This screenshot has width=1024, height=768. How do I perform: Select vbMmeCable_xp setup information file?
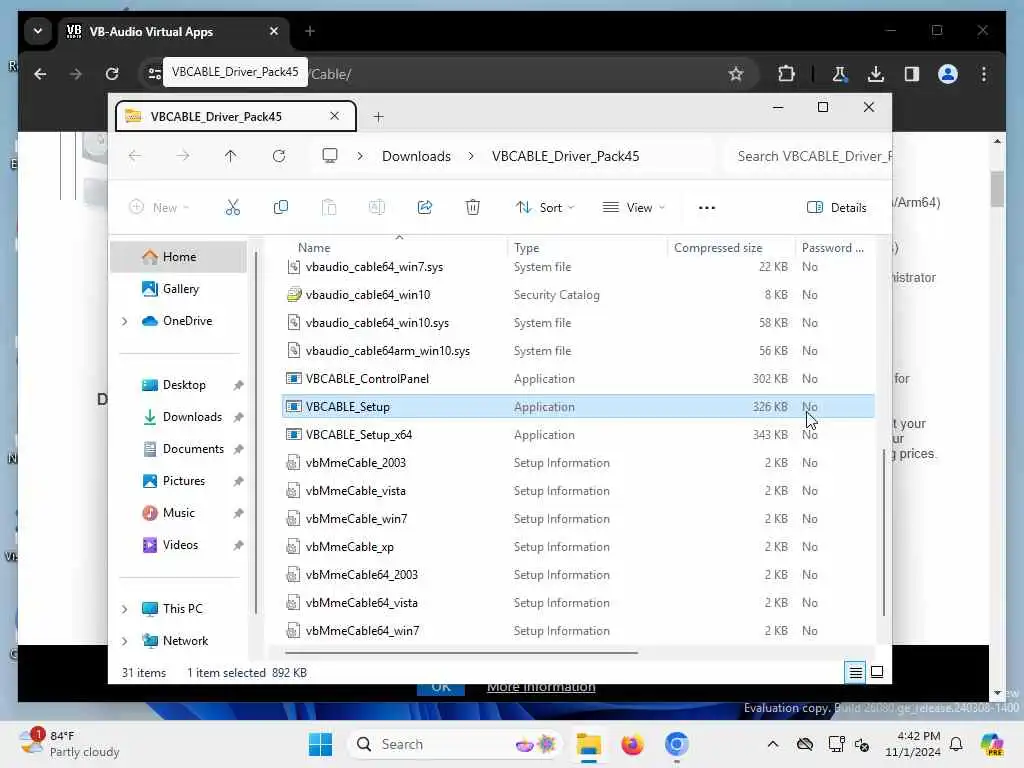pyautogui.click(x=578, y=547)
